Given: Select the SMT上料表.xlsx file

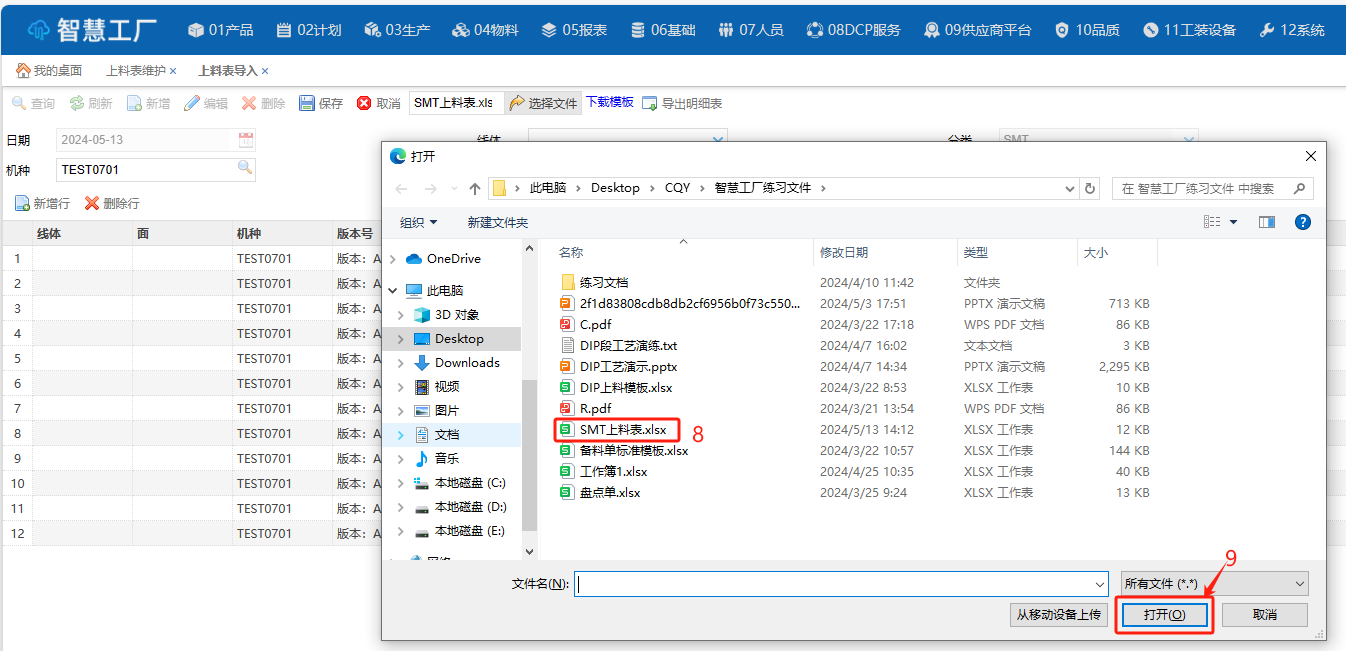Looking at the screenshot, I should click(x=622, y=430).
